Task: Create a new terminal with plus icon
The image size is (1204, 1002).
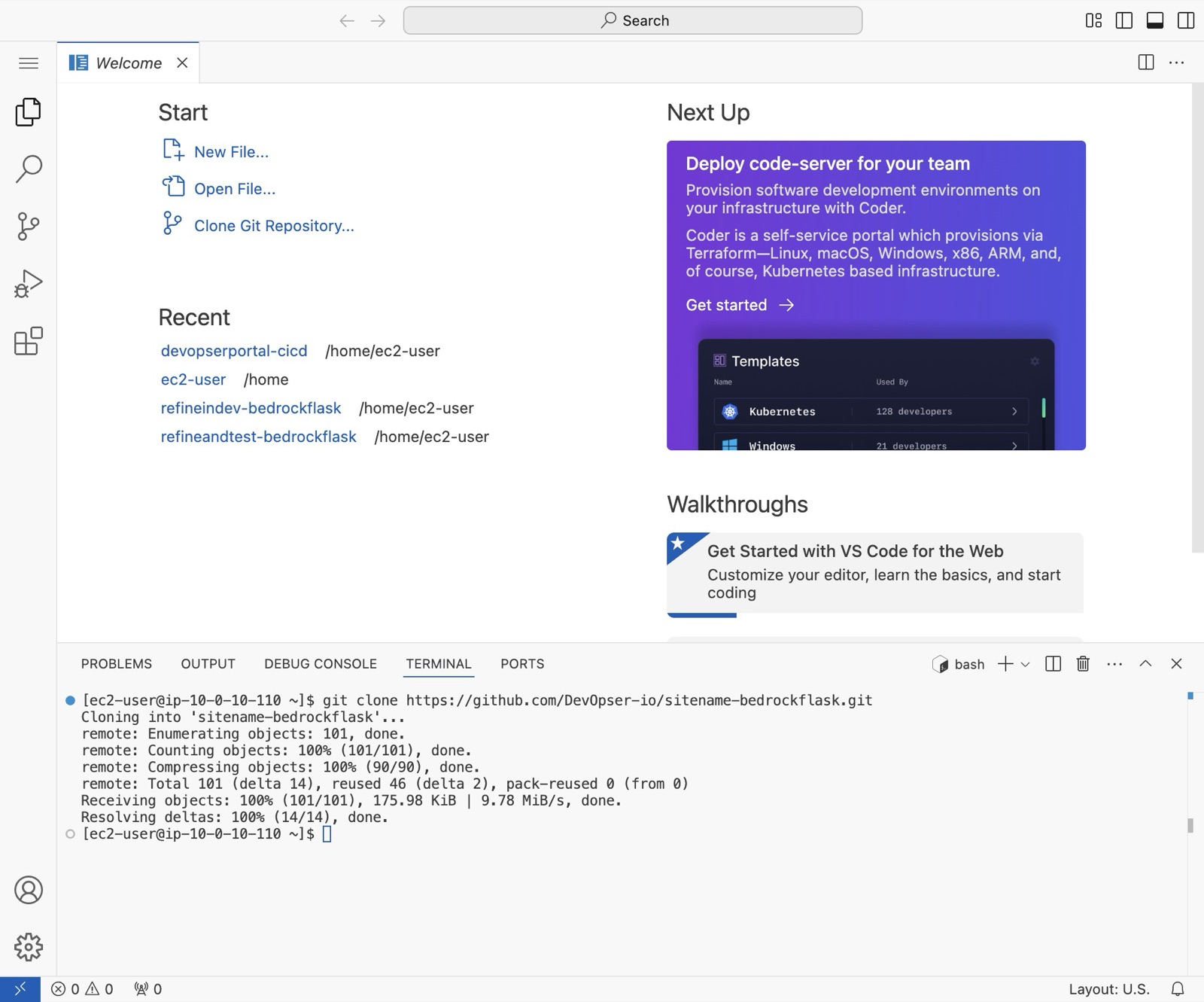Action: pos(1005,663)
